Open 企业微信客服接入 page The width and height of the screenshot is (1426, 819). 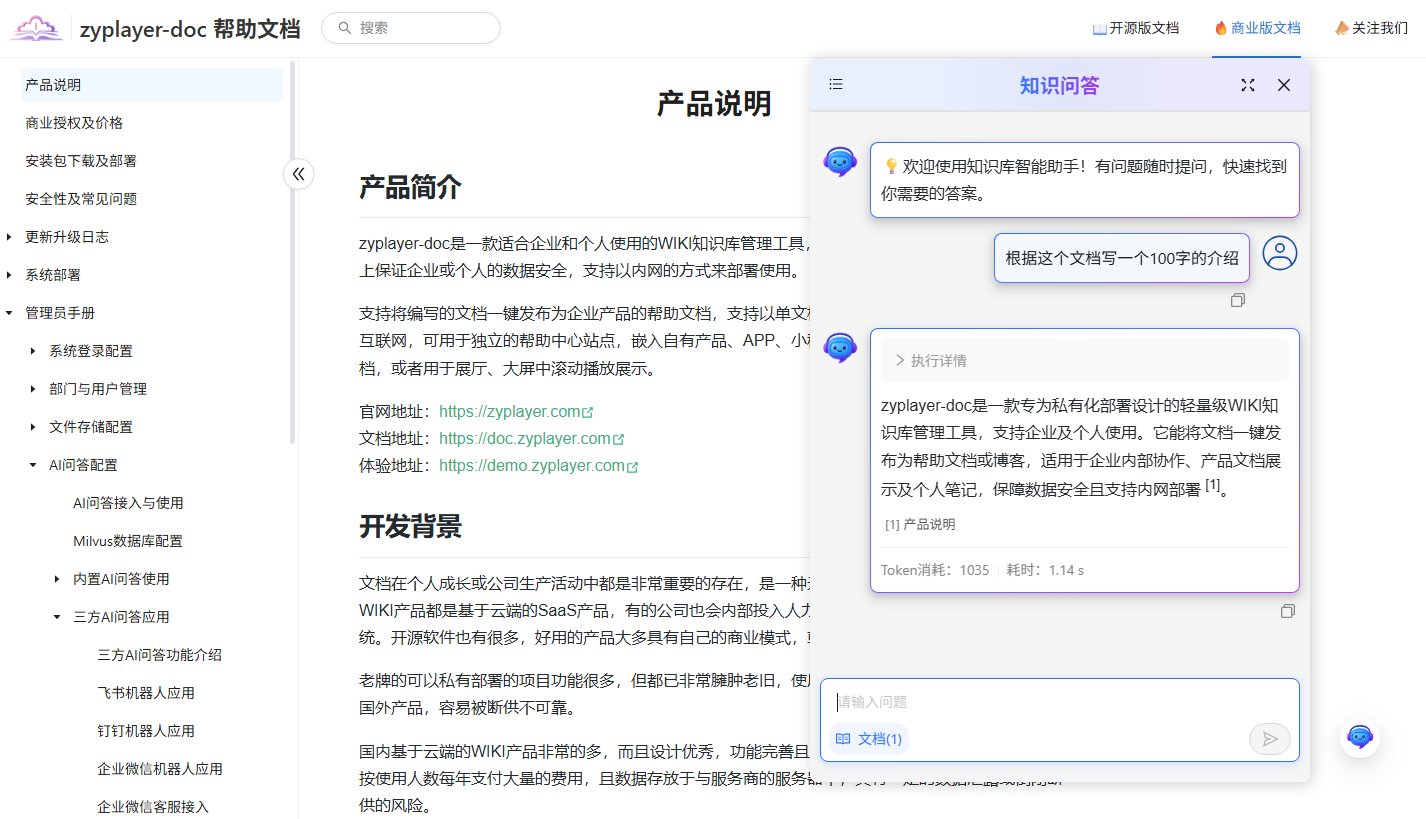pyautogui.click(x=153, y=807)
